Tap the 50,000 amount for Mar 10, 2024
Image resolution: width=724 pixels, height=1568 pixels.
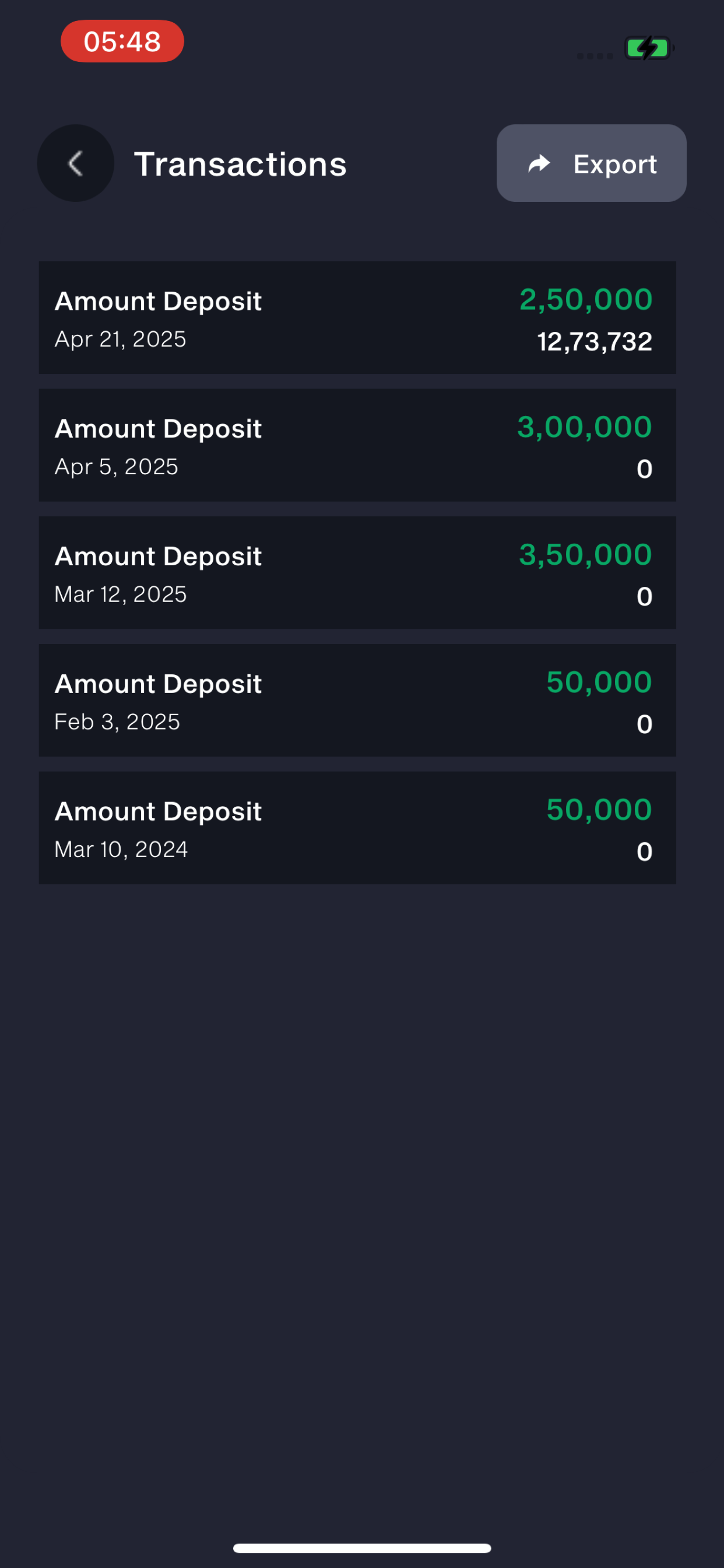click(x=599, y=810)
